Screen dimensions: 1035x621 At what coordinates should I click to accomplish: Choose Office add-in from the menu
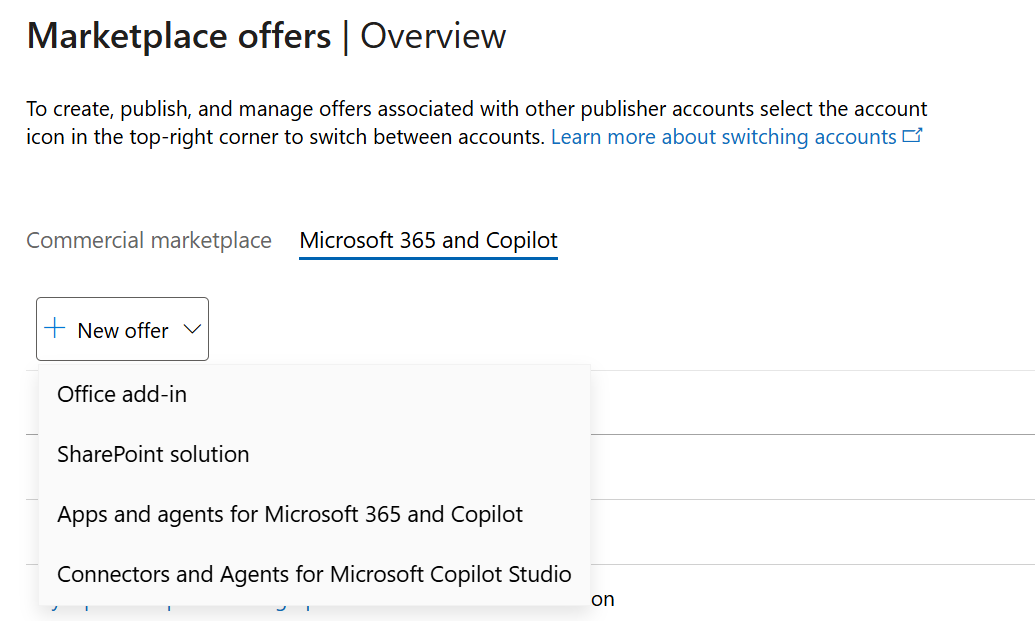coord(122,394)
